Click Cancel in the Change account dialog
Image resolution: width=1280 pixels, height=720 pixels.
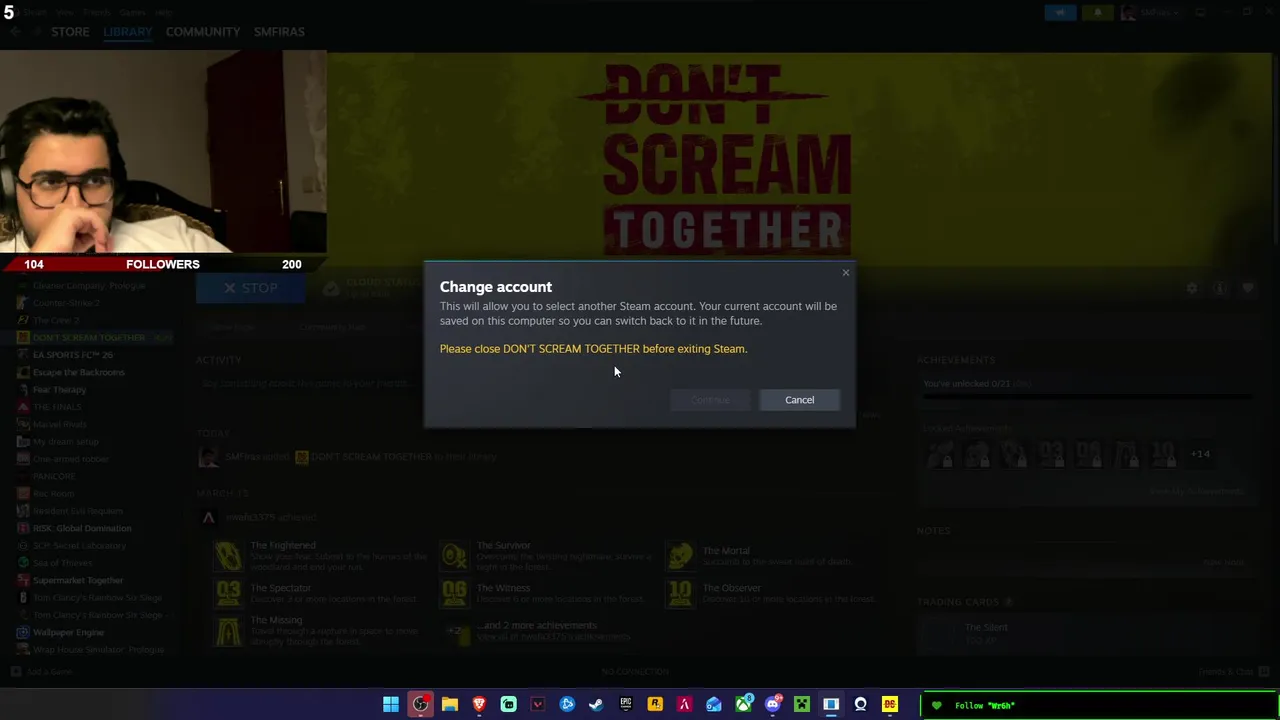pos(799,400)
